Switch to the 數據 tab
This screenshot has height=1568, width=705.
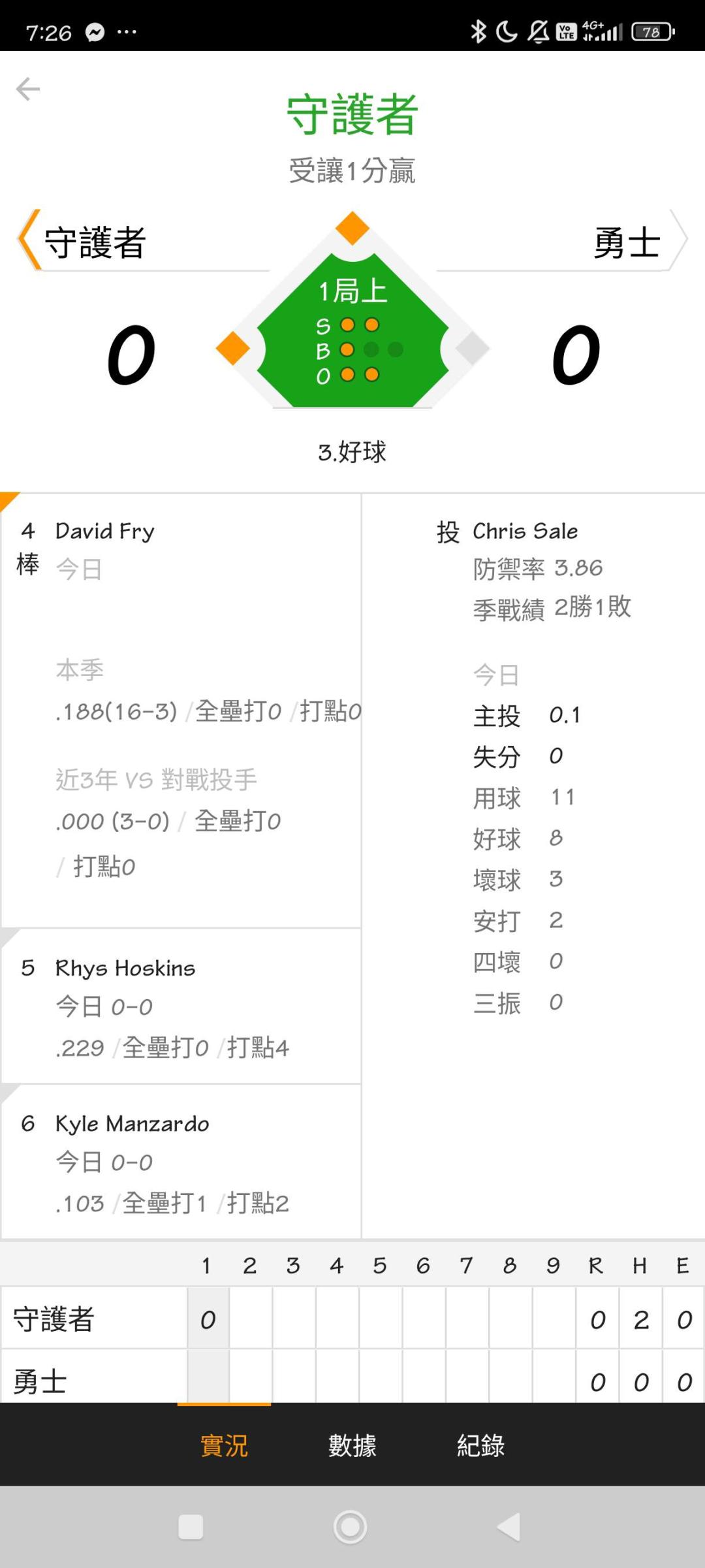(x=352, y=1445)
